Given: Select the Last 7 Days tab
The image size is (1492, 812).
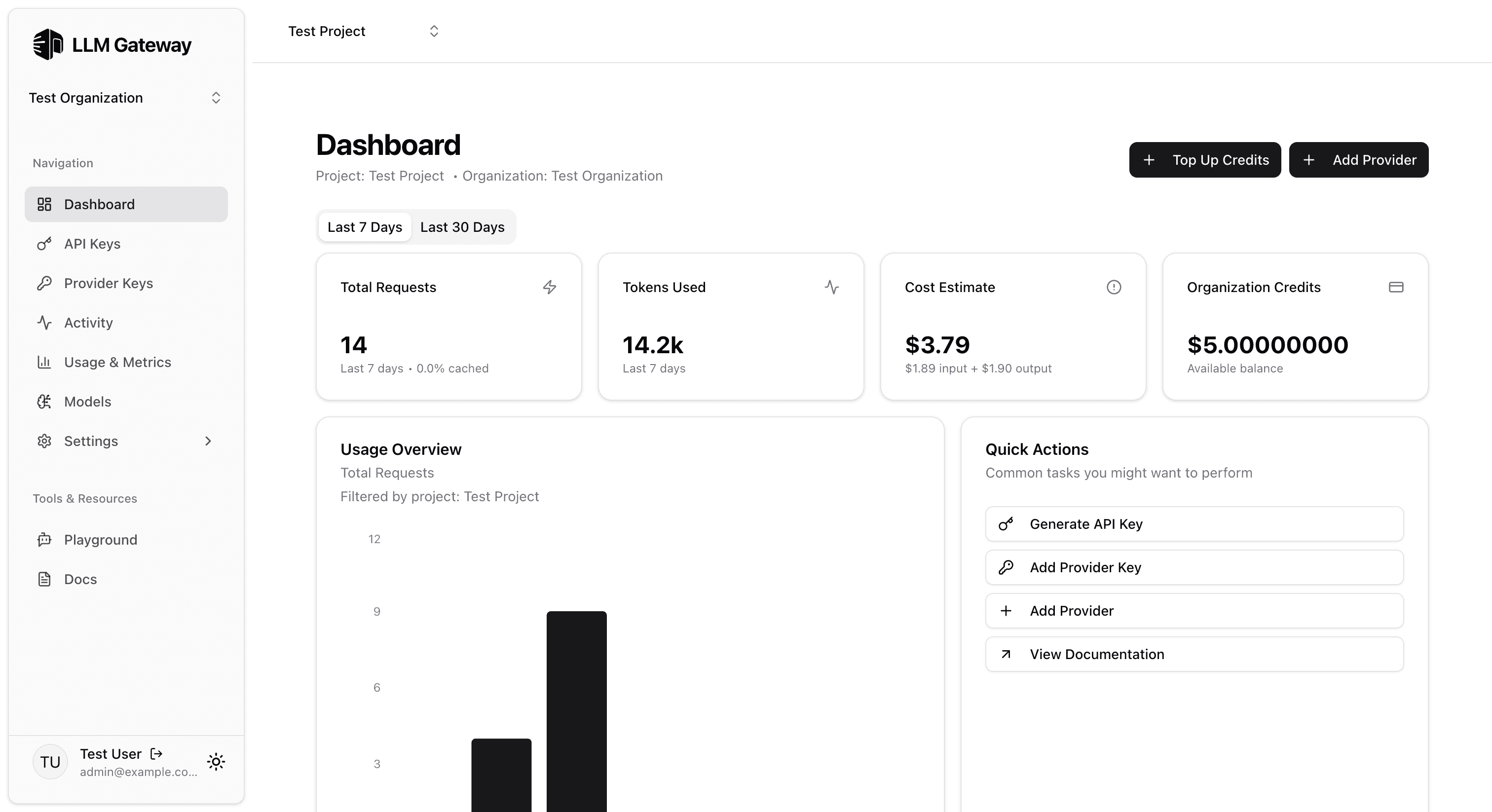Looking at the screenshot, I should pos(364,227).
